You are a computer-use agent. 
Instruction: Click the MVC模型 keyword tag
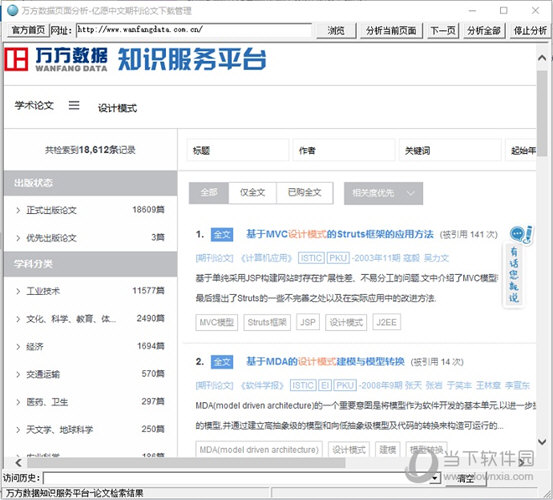217,322
